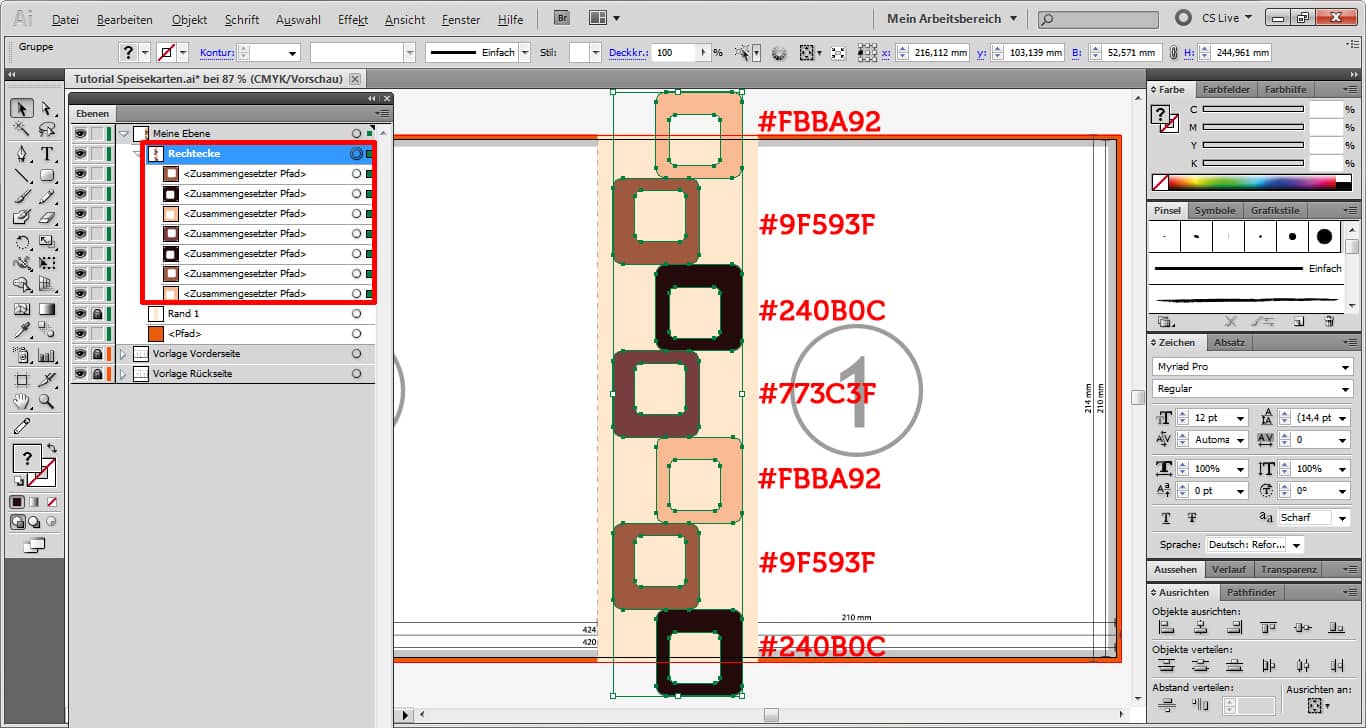This screenshot has width=1366, height=728.
Task: Click the horizontal align left icon
Action: pyautogui.click(x=1165, y=628)
